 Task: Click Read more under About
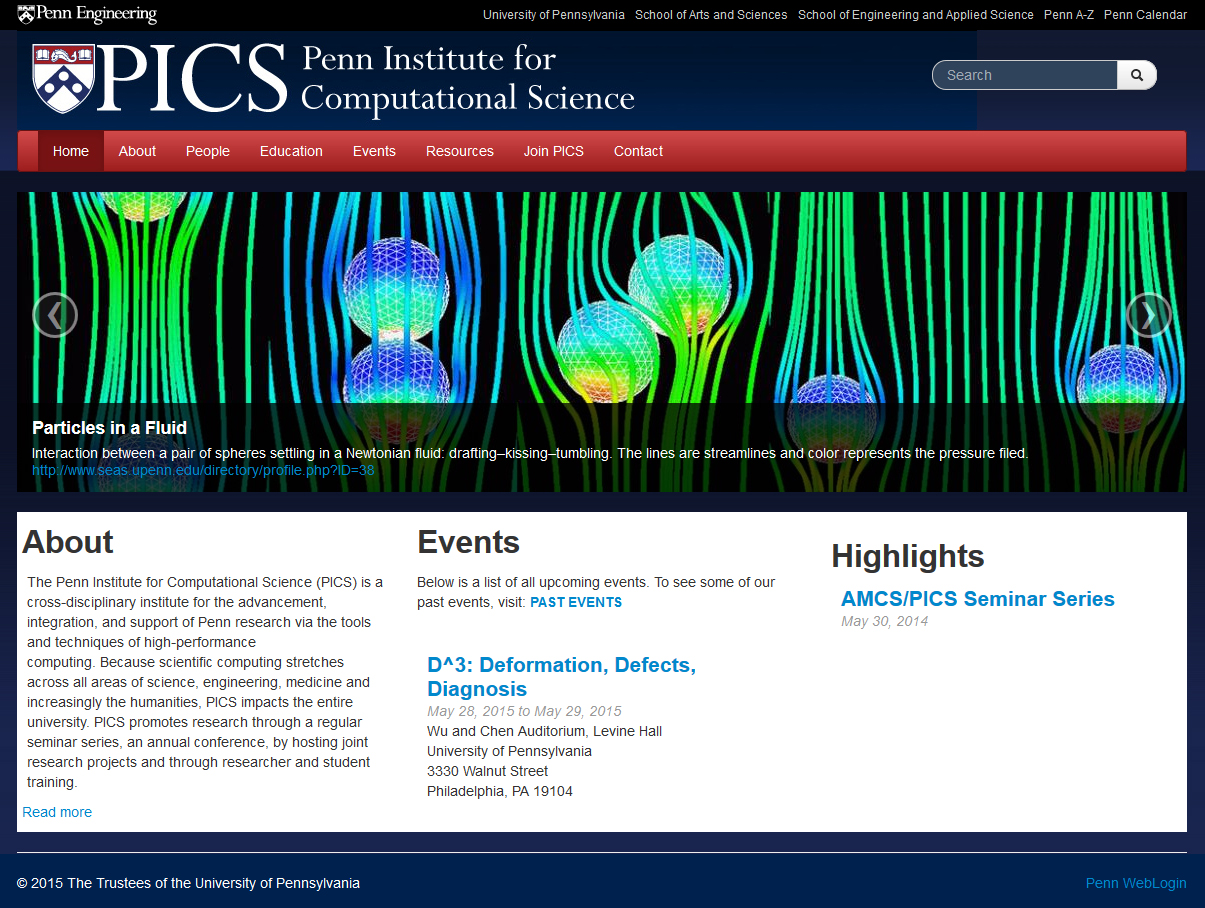pos(57,812)
